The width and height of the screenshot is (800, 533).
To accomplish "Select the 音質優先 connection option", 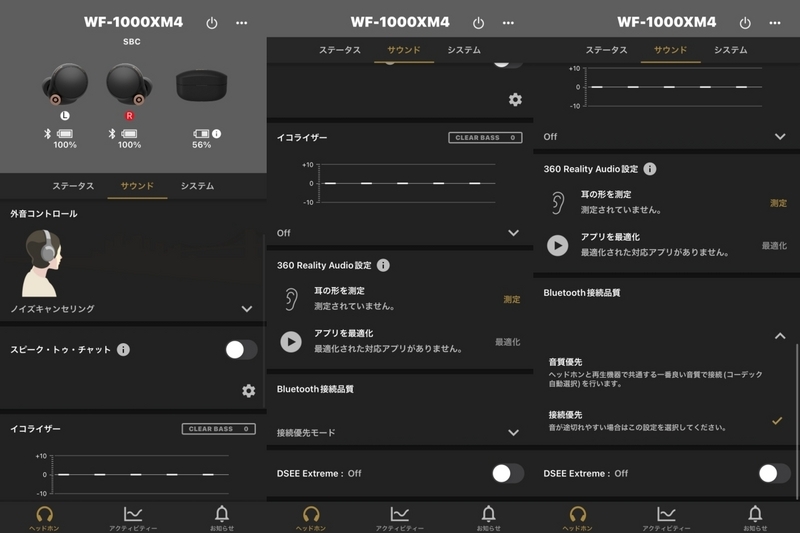I will [666, 372].
